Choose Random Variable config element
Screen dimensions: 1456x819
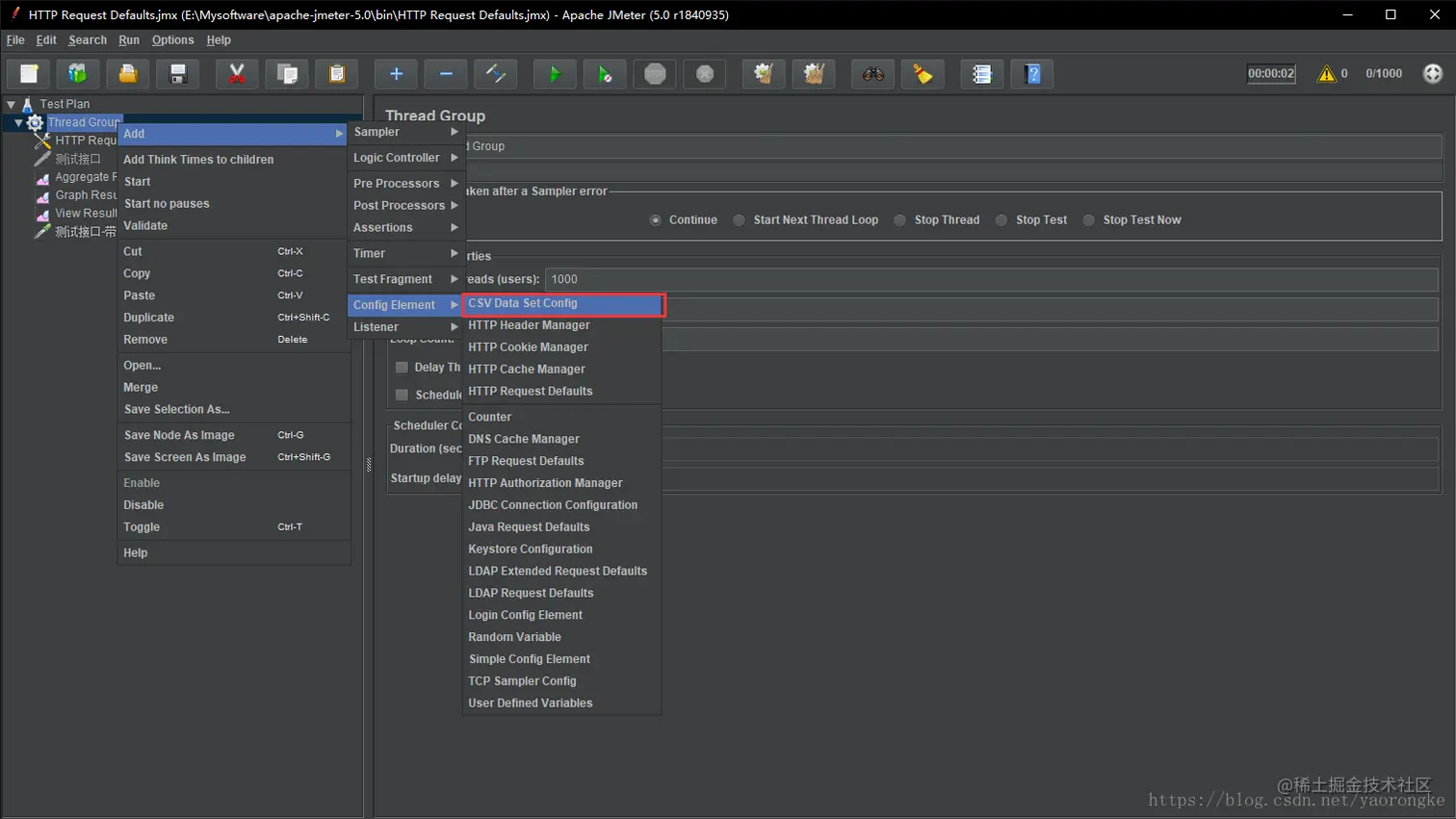point(562,637)
